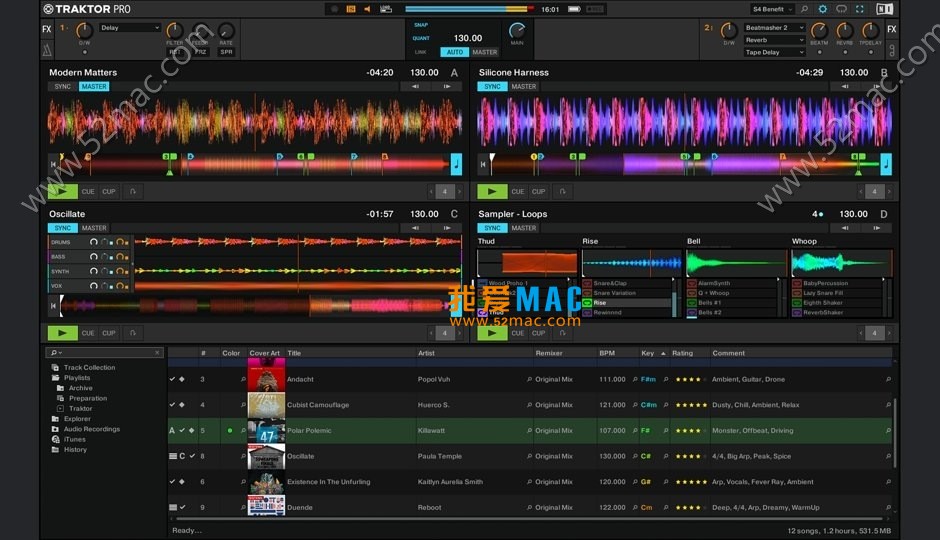Image resolution: width=940 pixels, height=540 pixels.
Task: Open Tape Delay effect dropdown
Action: [x=774, y=52]
